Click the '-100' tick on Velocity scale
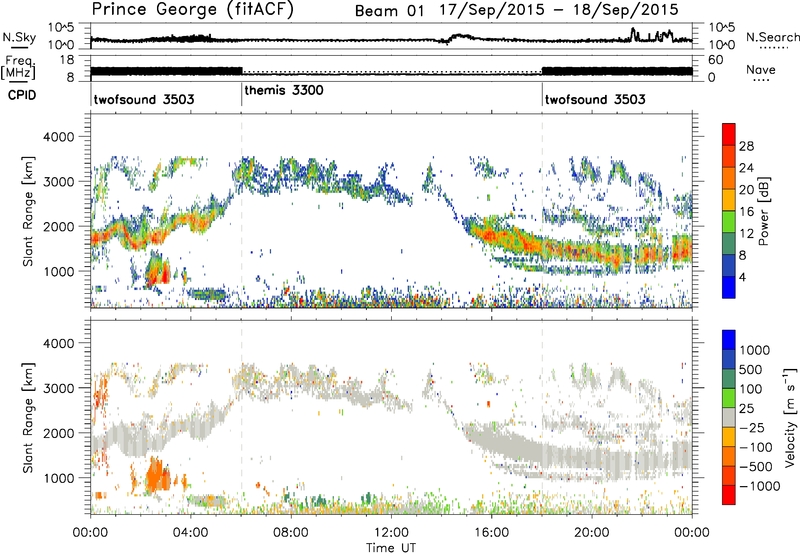This screenshot has height=554, width=800. [756, 447]
